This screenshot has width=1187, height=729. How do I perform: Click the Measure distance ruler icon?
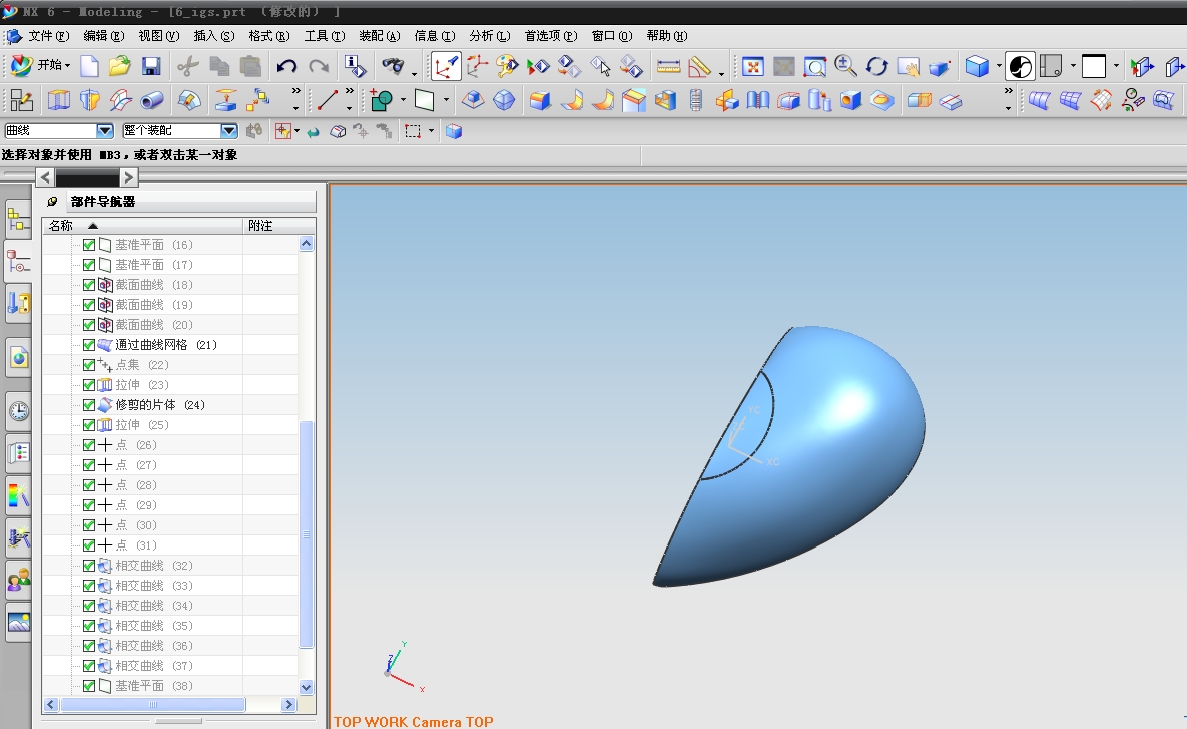[x=668, y=67]
